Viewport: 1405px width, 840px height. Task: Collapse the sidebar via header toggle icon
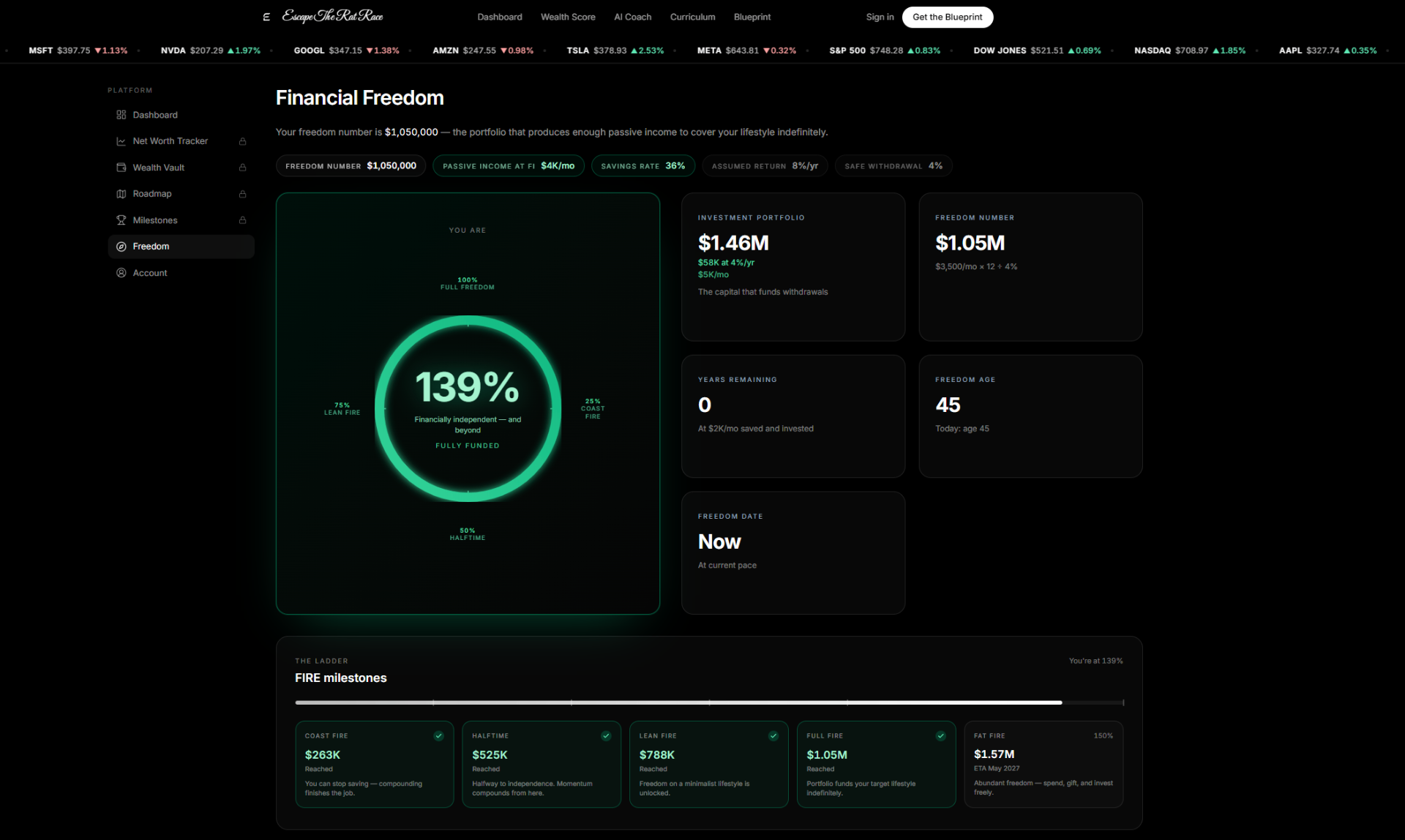pyautogui.click(x=266, y=17)
